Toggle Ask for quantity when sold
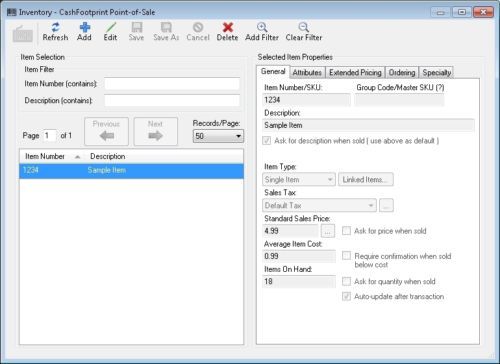Image resolution: width=500 pixels, height=364 pixels. [x=347, y=281]
